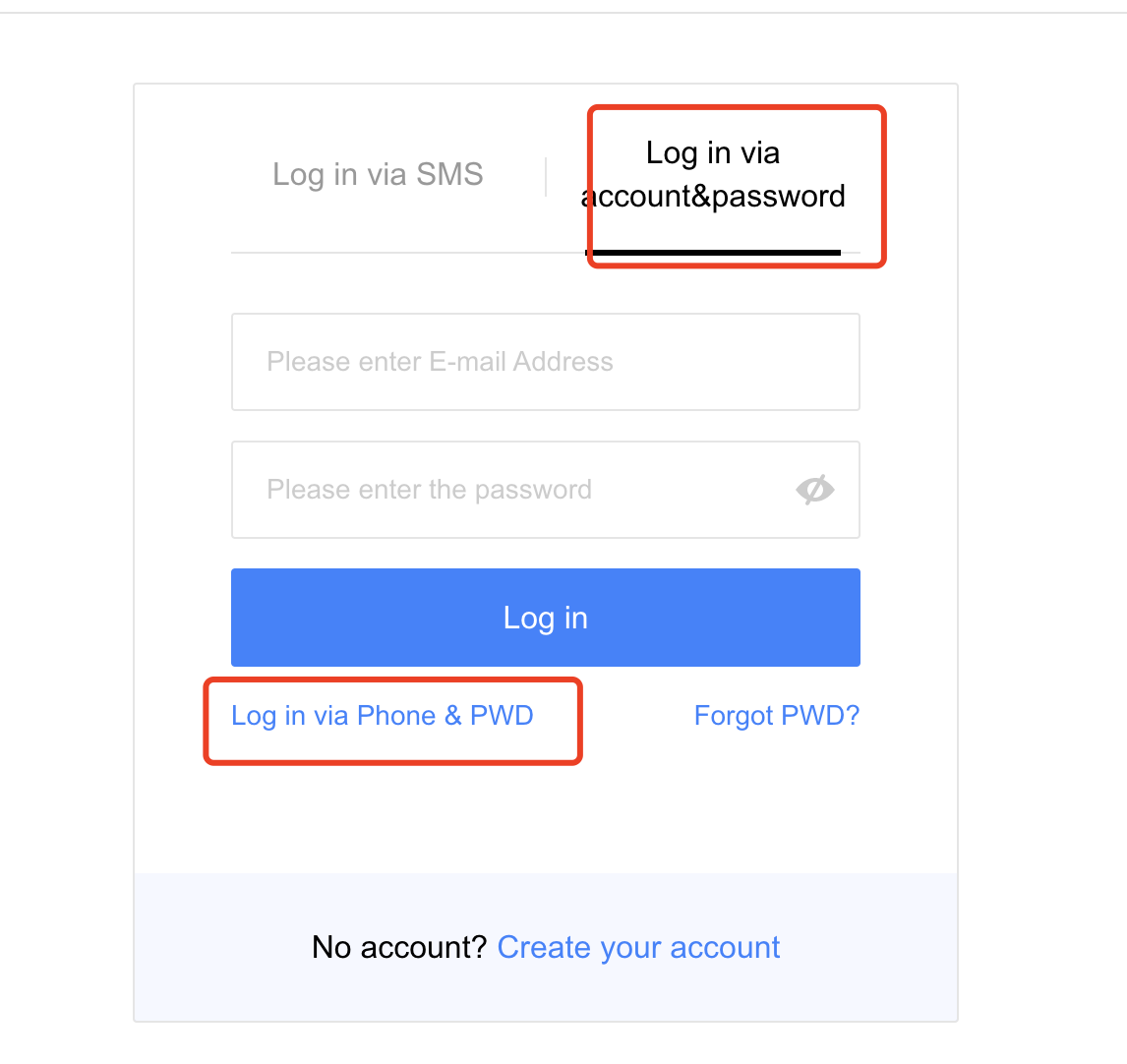
Task: Switch to Log in via SMS tab
Action: pos(378,175)
